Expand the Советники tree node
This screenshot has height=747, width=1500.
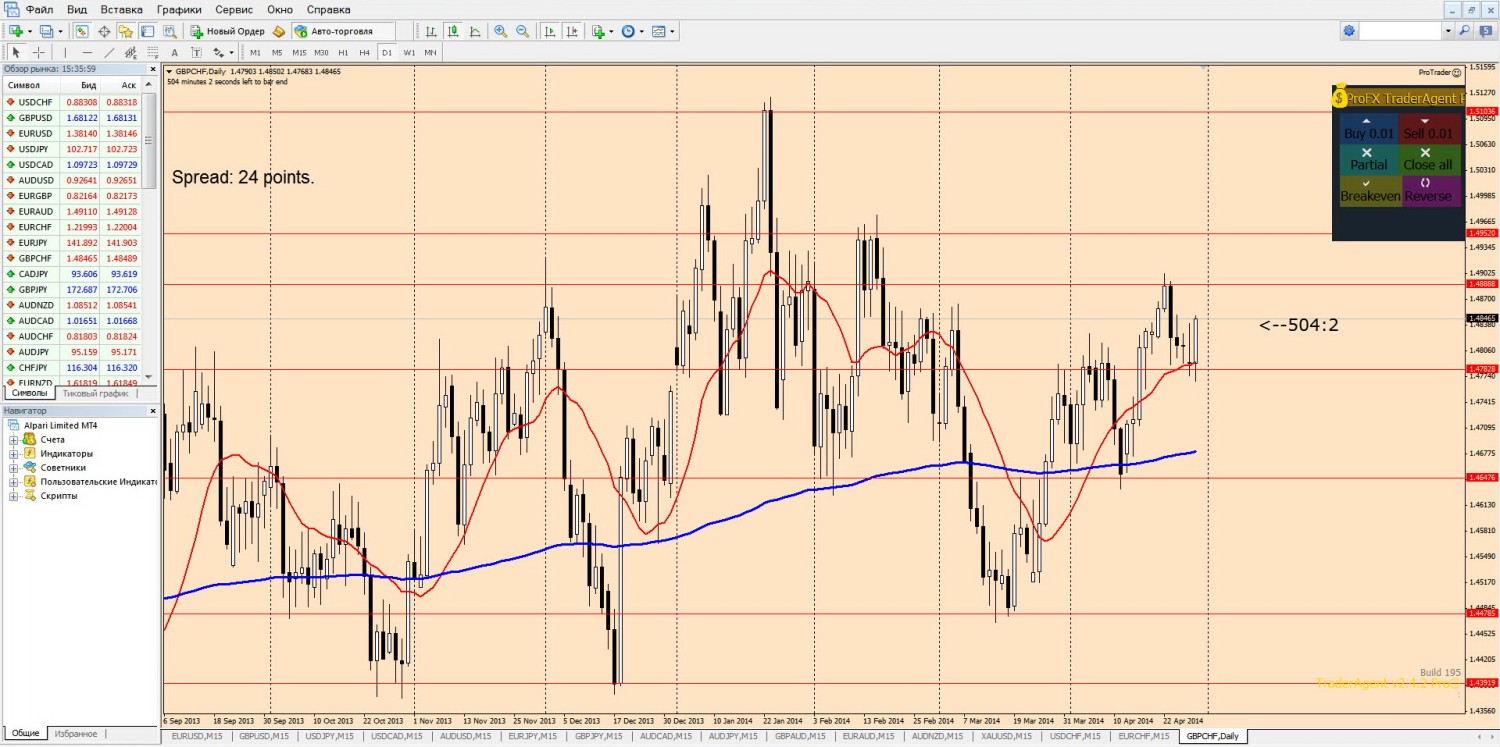click(14, 467)
